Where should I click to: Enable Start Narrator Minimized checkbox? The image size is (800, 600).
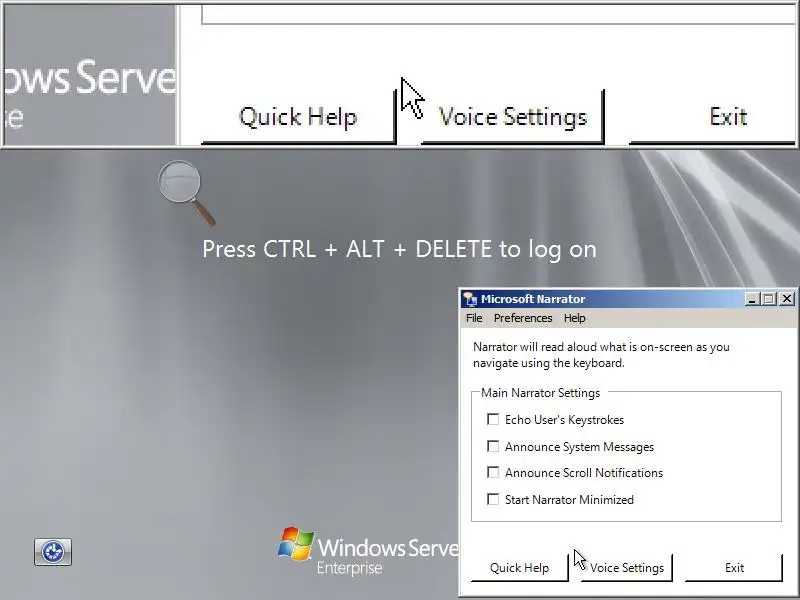(493, 499)
